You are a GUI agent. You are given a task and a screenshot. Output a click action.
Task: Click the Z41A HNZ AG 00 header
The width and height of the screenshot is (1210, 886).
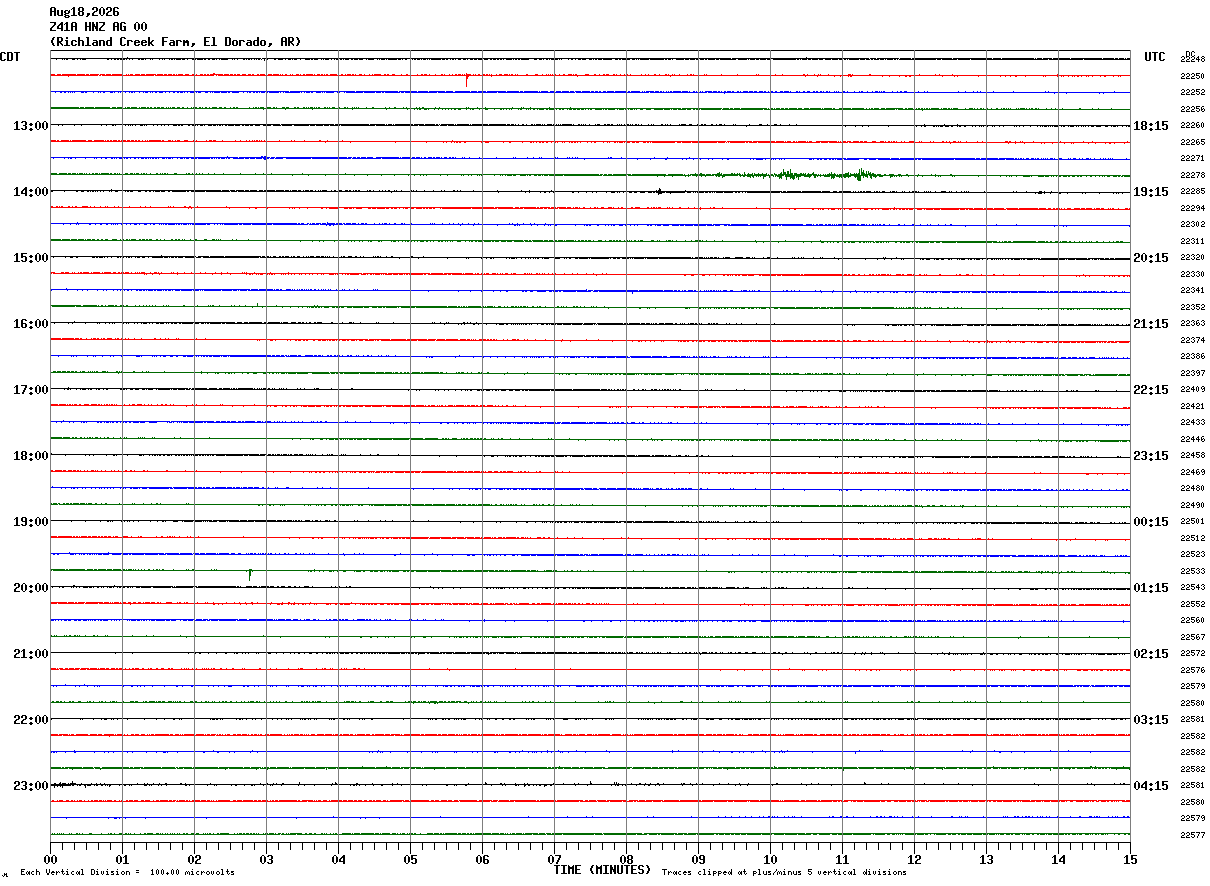tap(98, 27)
